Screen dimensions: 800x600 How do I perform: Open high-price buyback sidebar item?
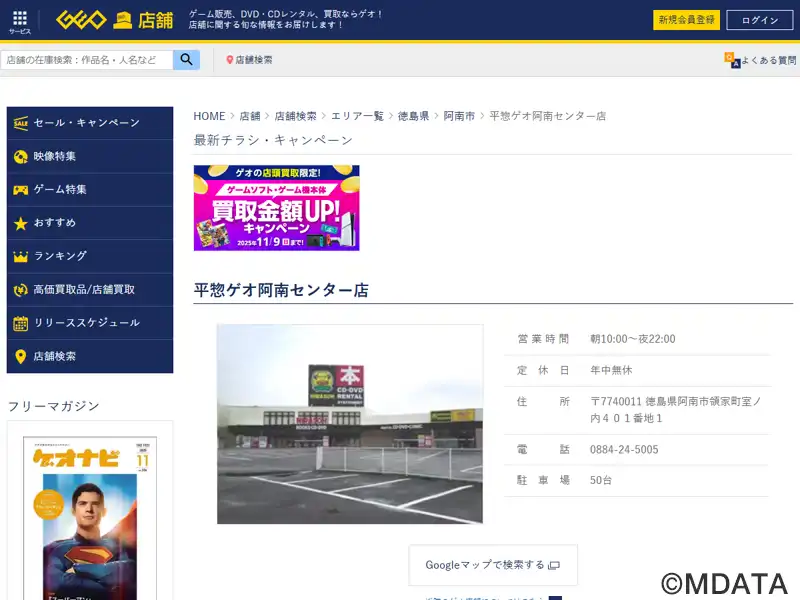(89, 289)
